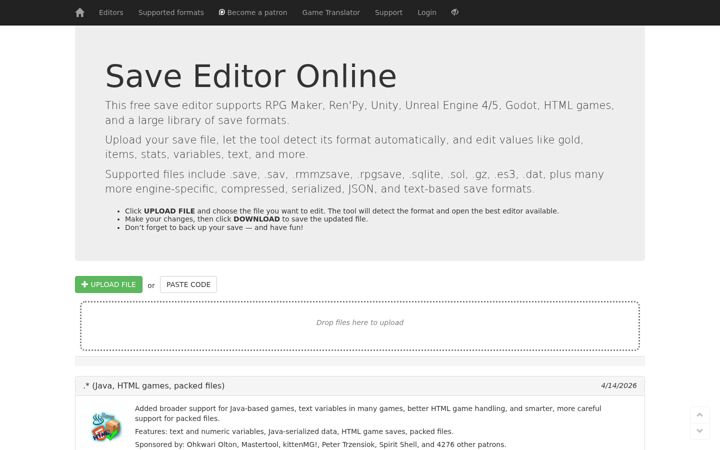The image size is (720, 450).
Task: Click the 'Added broader support for Java-based' text
Action: (368, 413)
